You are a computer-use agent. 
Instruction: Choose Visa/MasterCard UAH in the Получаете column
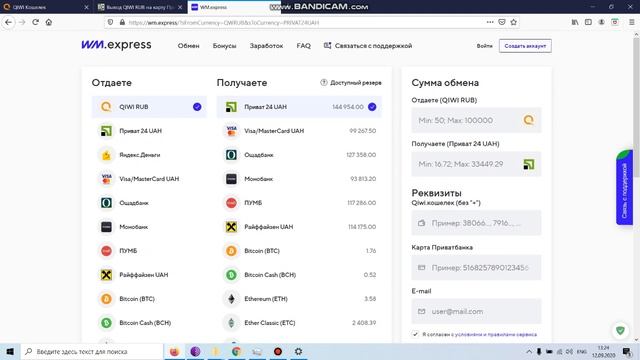click(299, 131)
